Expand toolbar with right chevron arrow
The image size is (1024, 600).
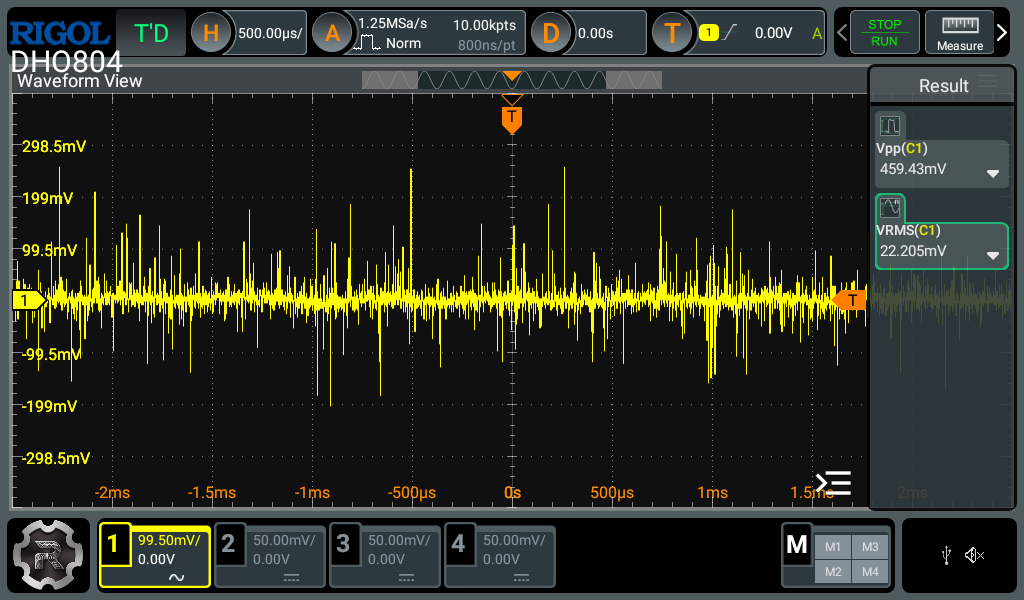click(1002, 33)
